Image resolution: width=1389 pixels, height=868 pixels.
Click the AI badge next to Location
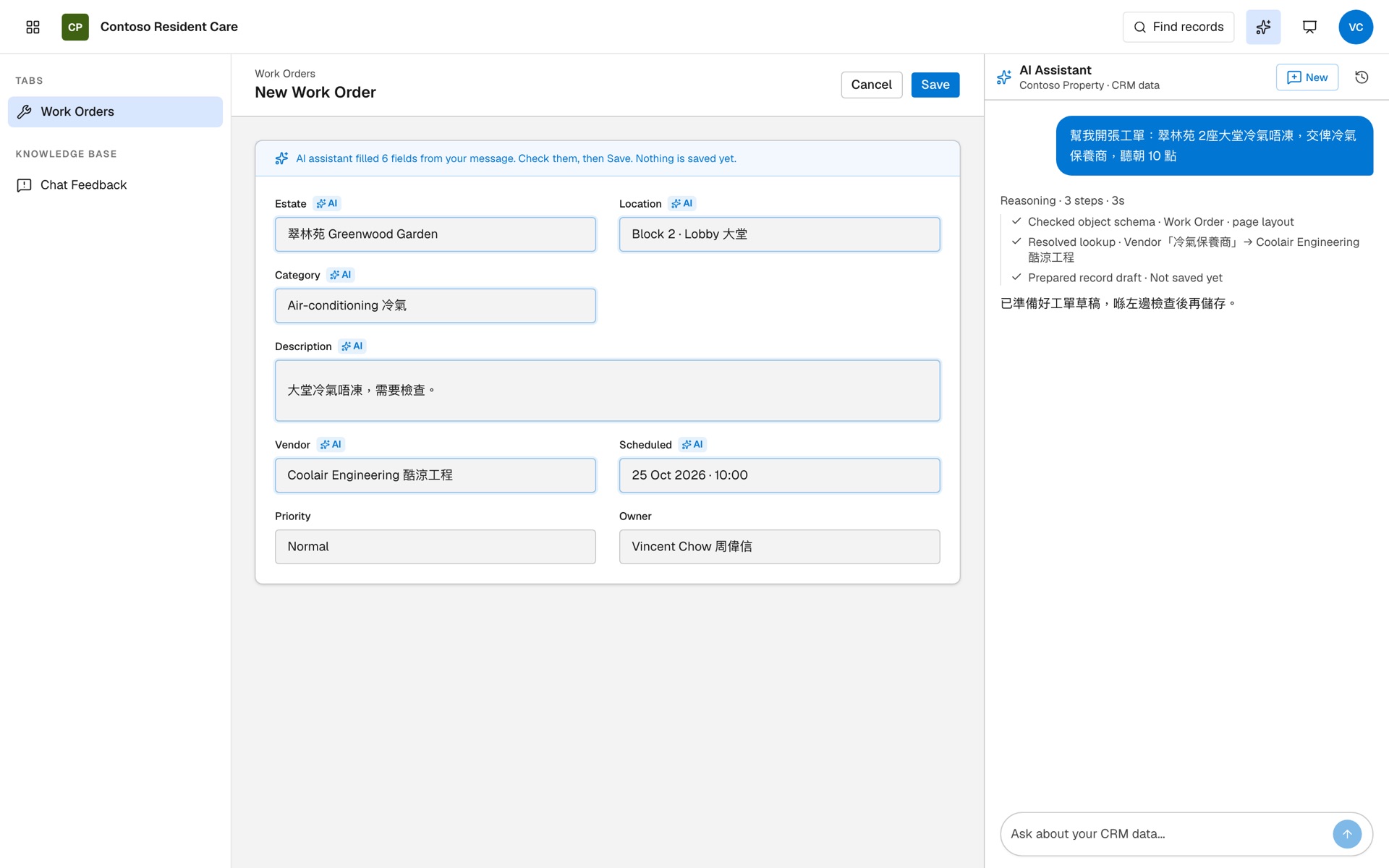pos(682,203)
